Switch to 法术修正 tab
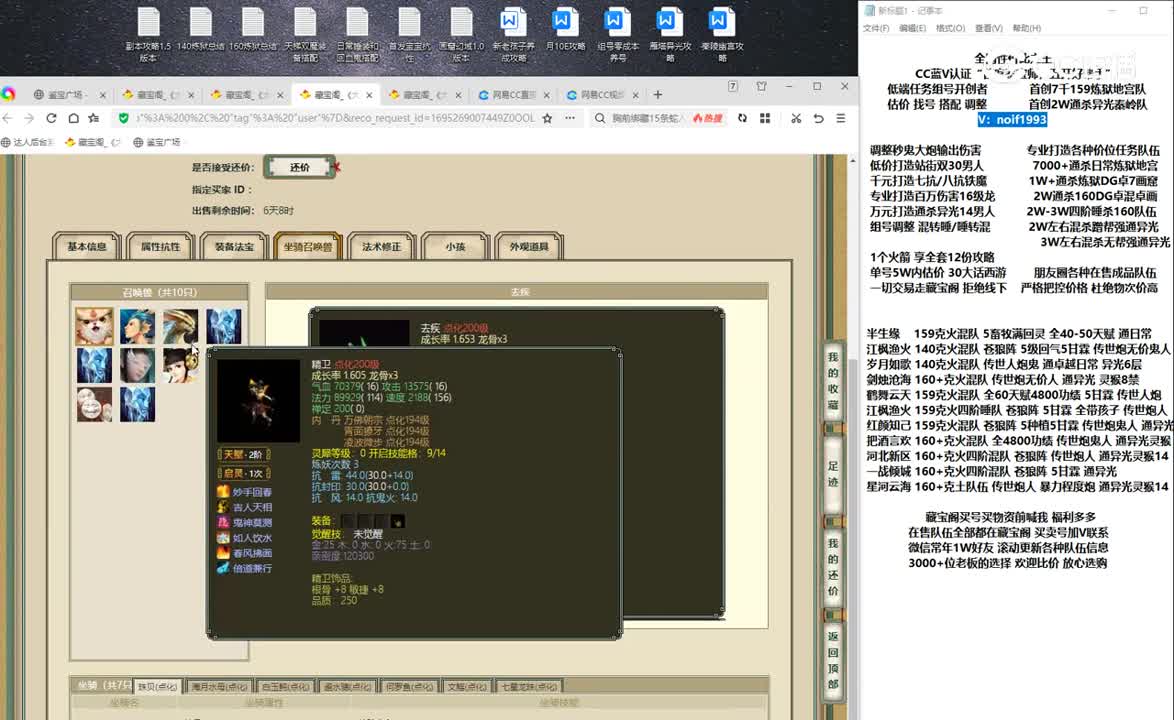The image size is (1174, 720). coord(382,246)
